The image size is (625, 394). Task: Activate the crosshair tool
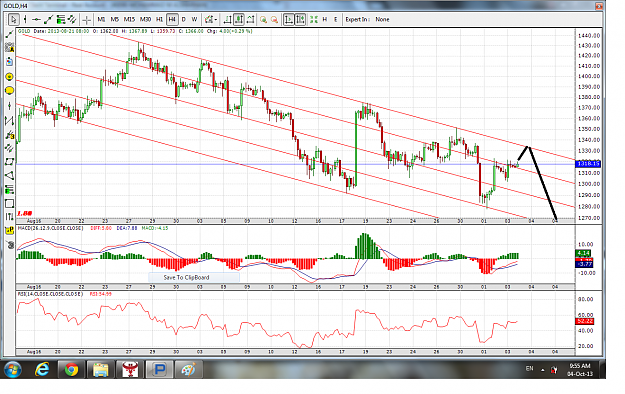(86, 19)
